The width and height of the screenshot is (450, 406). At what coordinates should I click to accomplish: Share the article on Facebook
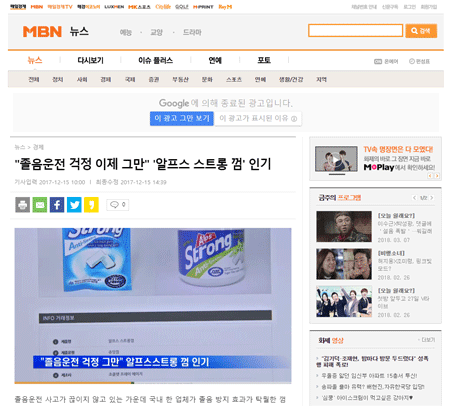coord(57,205)
